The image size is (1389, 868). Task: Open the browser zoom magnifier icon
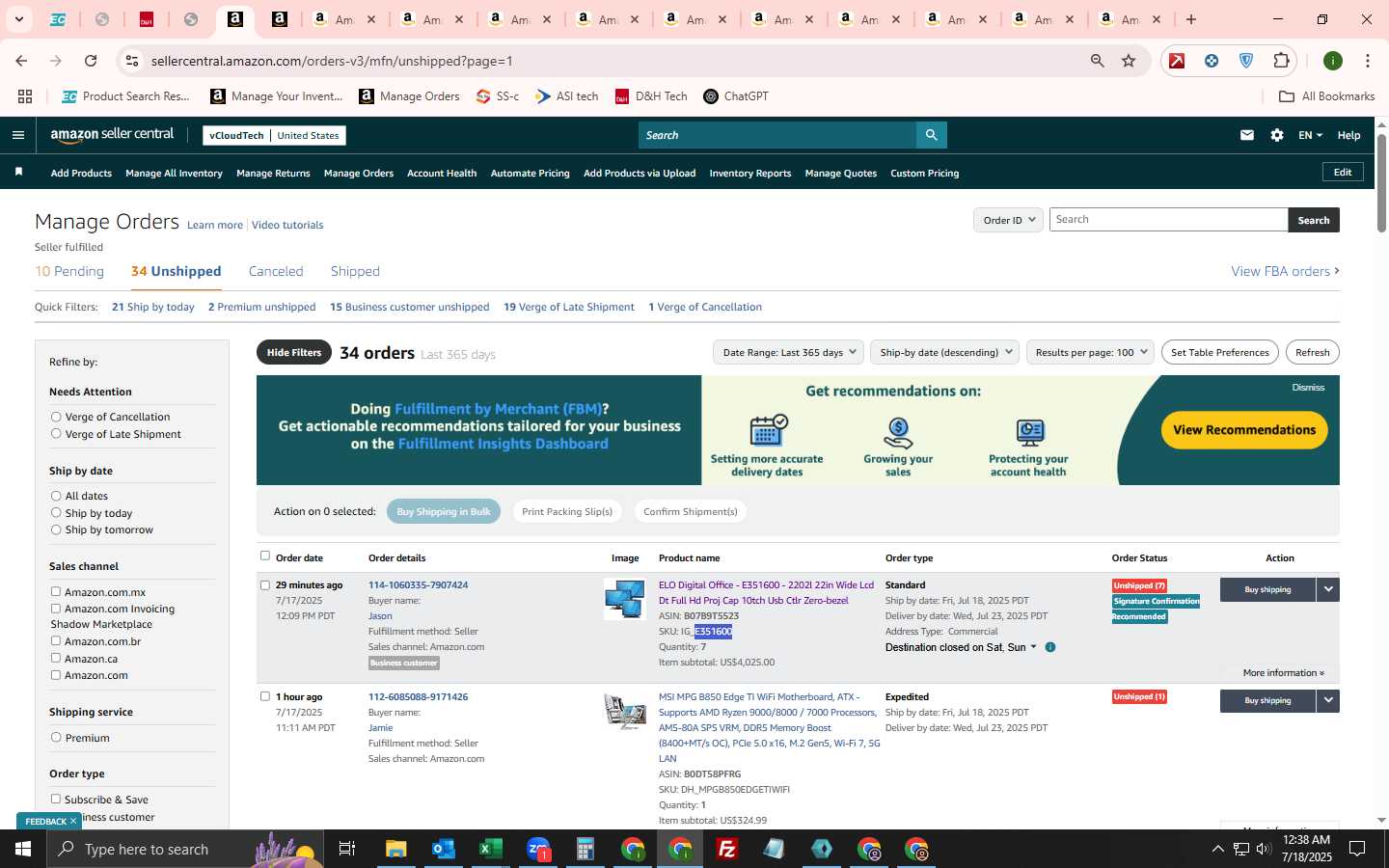[x=1097, y=61]
